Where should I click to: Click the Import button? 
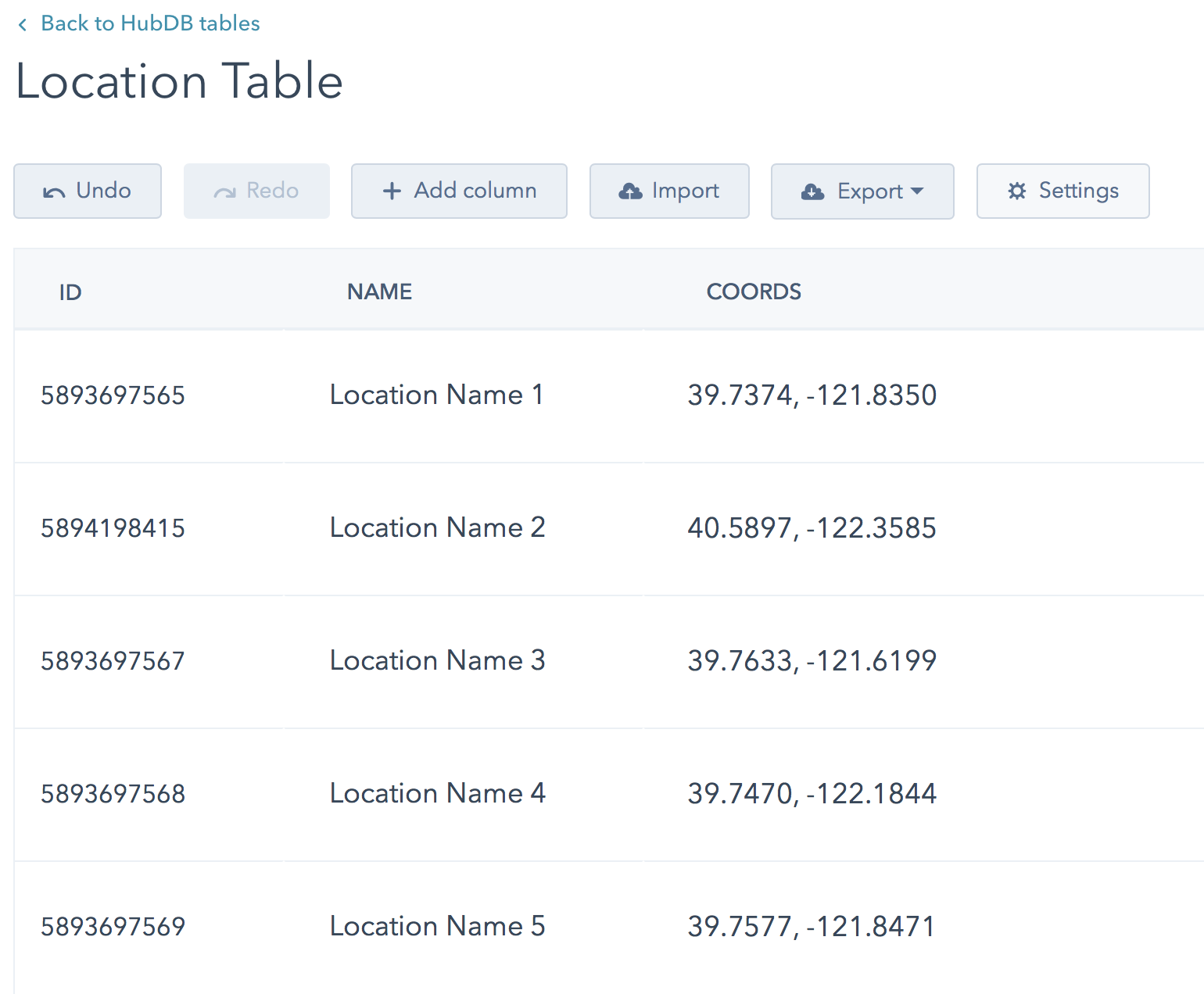click(x=669, y=191)
